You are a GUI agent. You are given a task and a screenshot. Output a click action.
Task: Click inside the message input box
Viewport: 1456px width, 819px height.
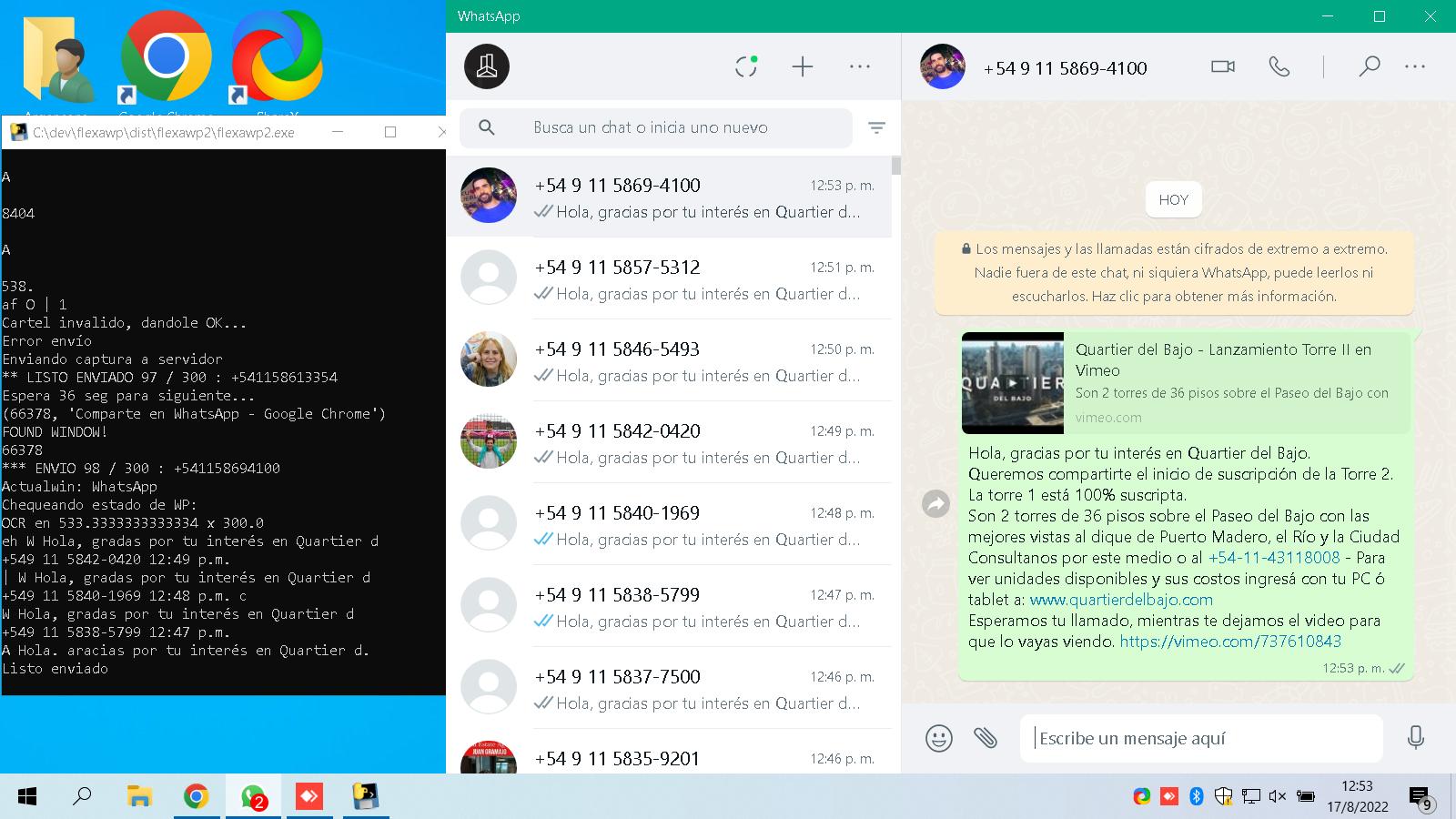[x=1201, y=738]
